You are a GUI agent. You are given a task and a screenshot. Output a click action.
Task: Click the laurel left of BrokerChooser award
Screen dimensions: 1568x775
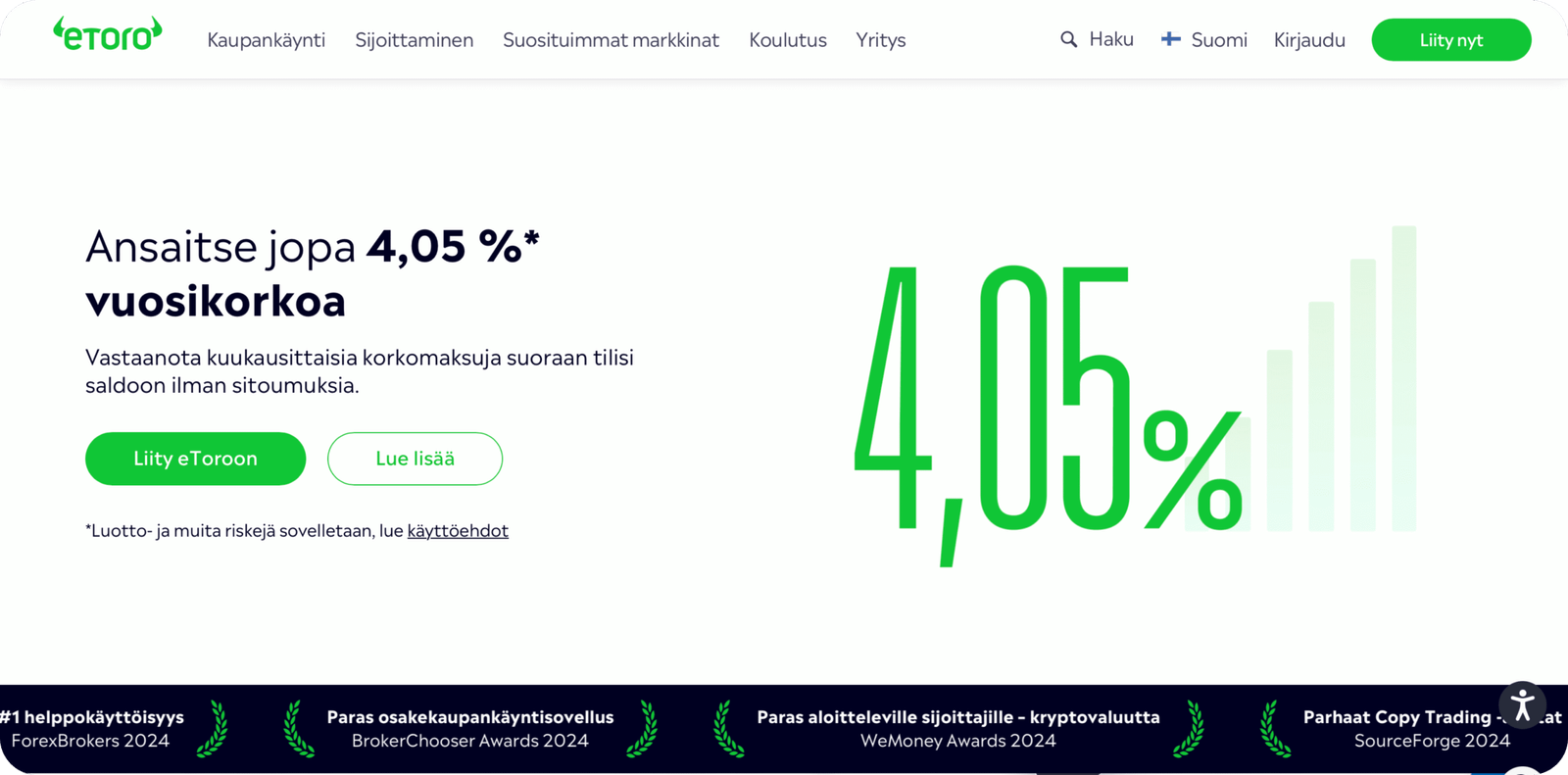(299, 729)
